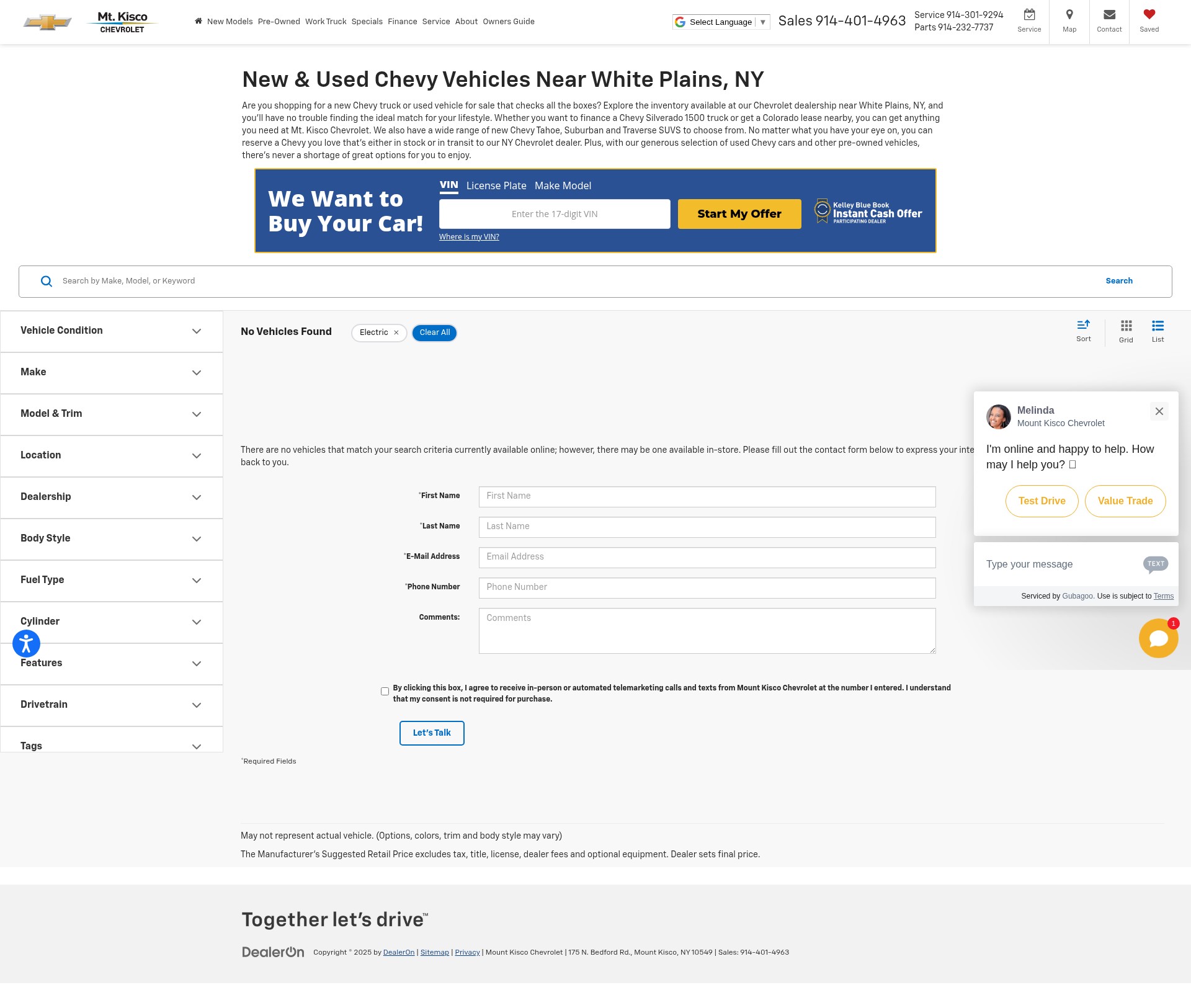Click the Comments text area
Viewport: 1191px width, 1008px height.
[x=707, y=630]
